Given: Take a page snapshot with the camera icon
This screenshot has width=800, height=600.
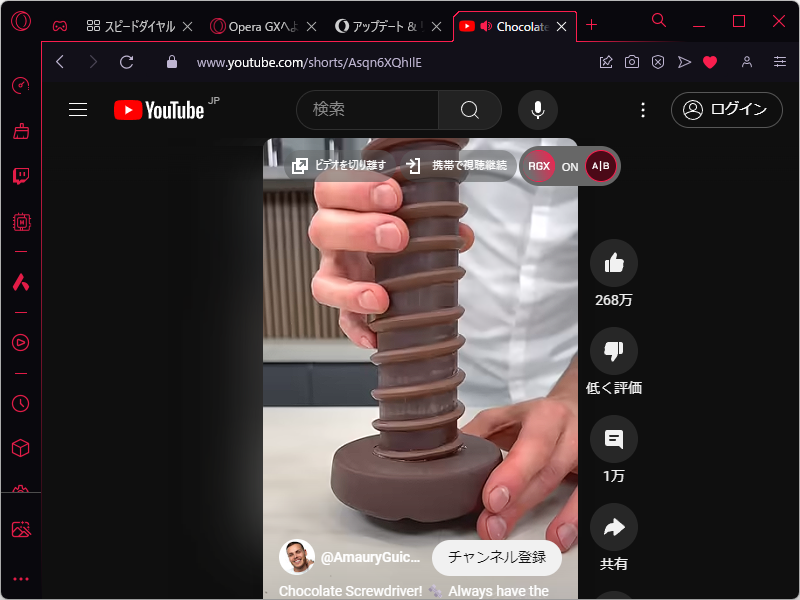Looking at the screenshot, I should coord(631,61).
